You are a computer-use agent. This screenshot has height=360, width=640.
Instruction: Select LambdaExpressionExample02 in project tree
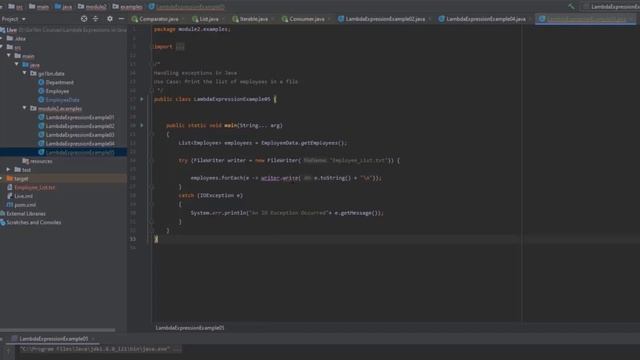(80, 126)
